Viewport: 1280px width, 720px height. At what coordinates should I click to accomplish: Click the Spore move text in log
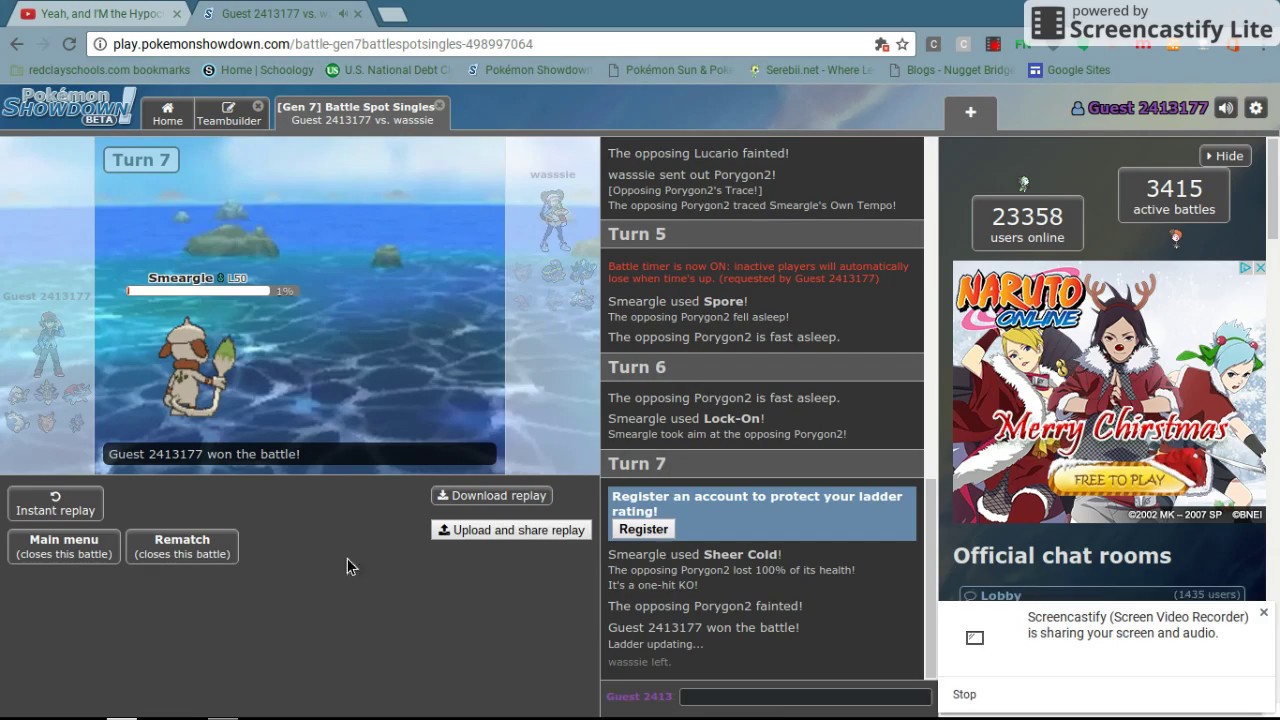coord(723,301)
